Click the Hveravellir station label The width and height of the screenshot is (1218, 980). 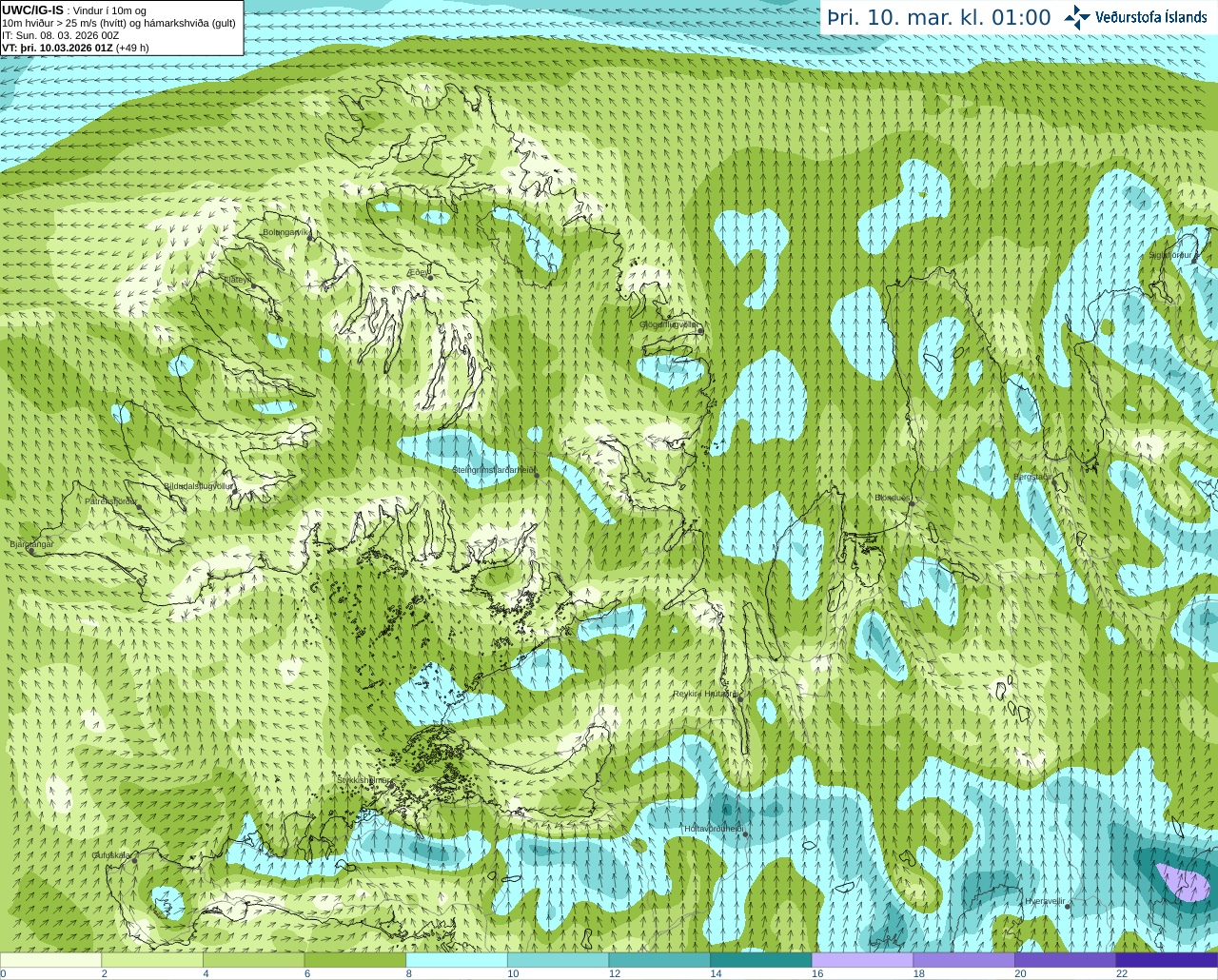point(1045,901)
